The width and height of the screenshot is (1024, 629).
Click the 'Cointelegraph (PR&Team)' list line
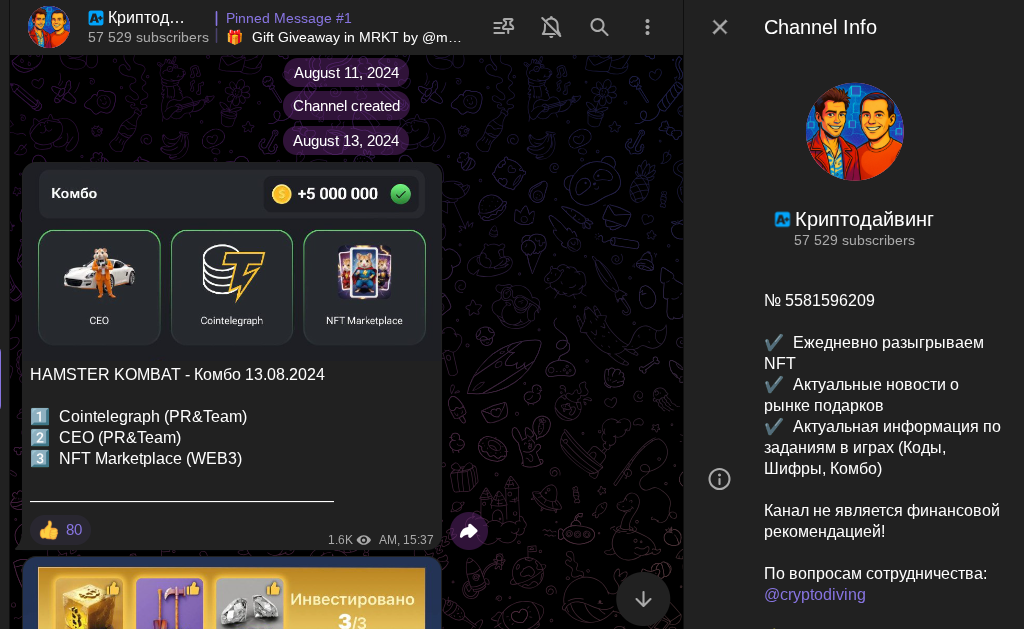coord(153,416)
